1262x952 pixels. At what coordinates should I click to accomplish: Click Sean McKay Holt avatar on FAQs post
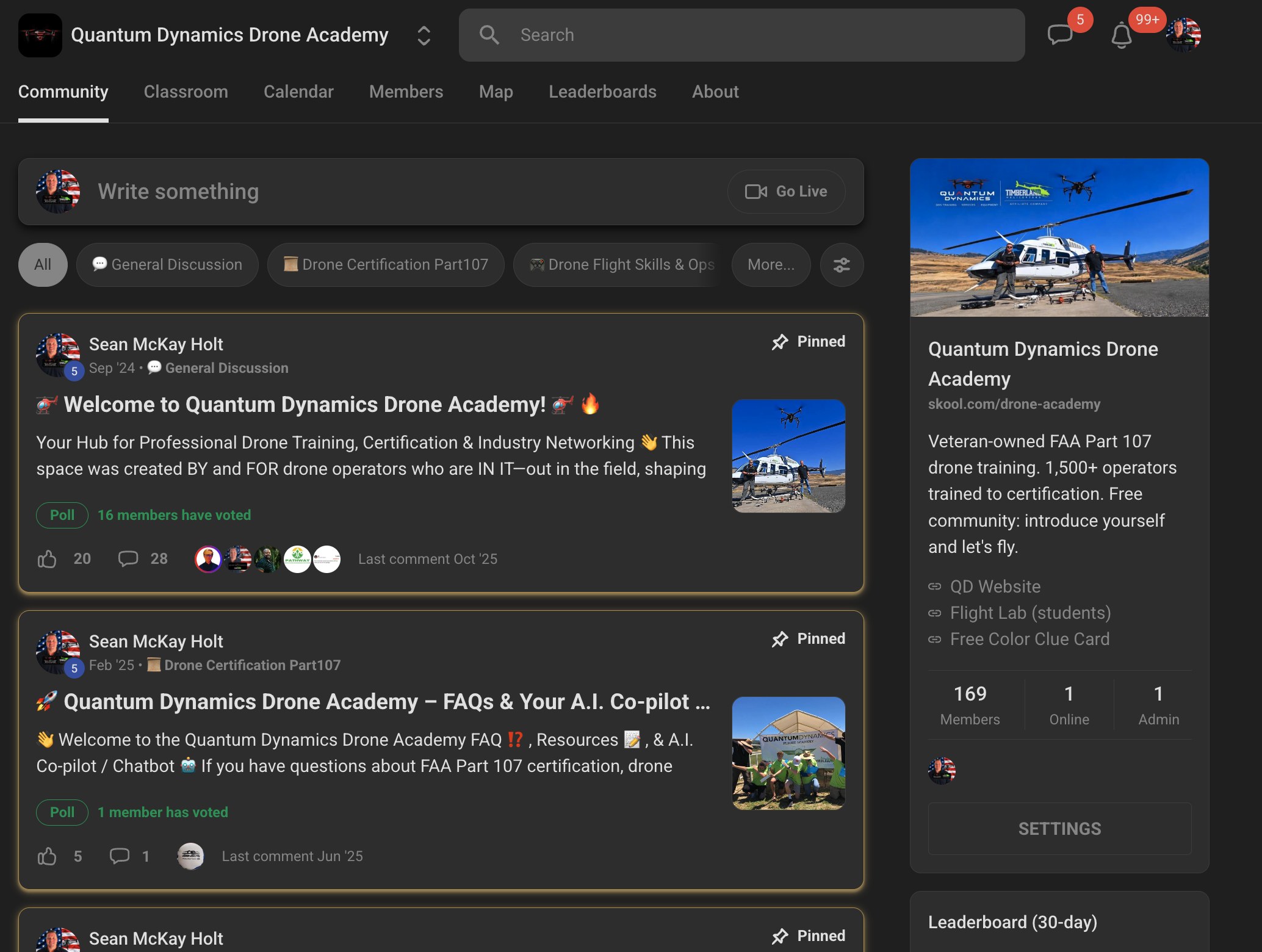(x=58, y=652)
